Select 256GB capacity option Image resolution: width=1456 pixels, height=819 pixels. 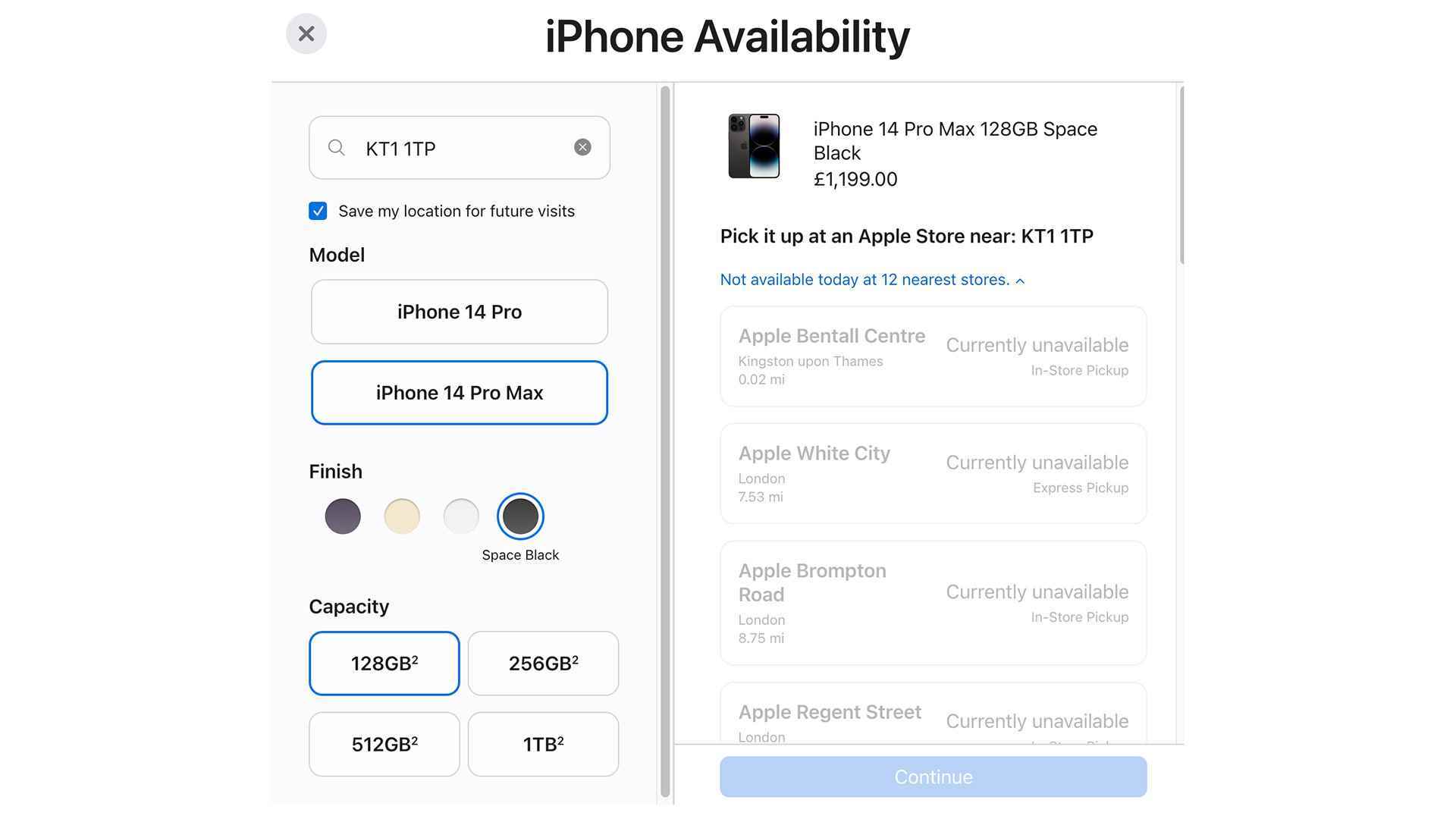click(542, 663)
